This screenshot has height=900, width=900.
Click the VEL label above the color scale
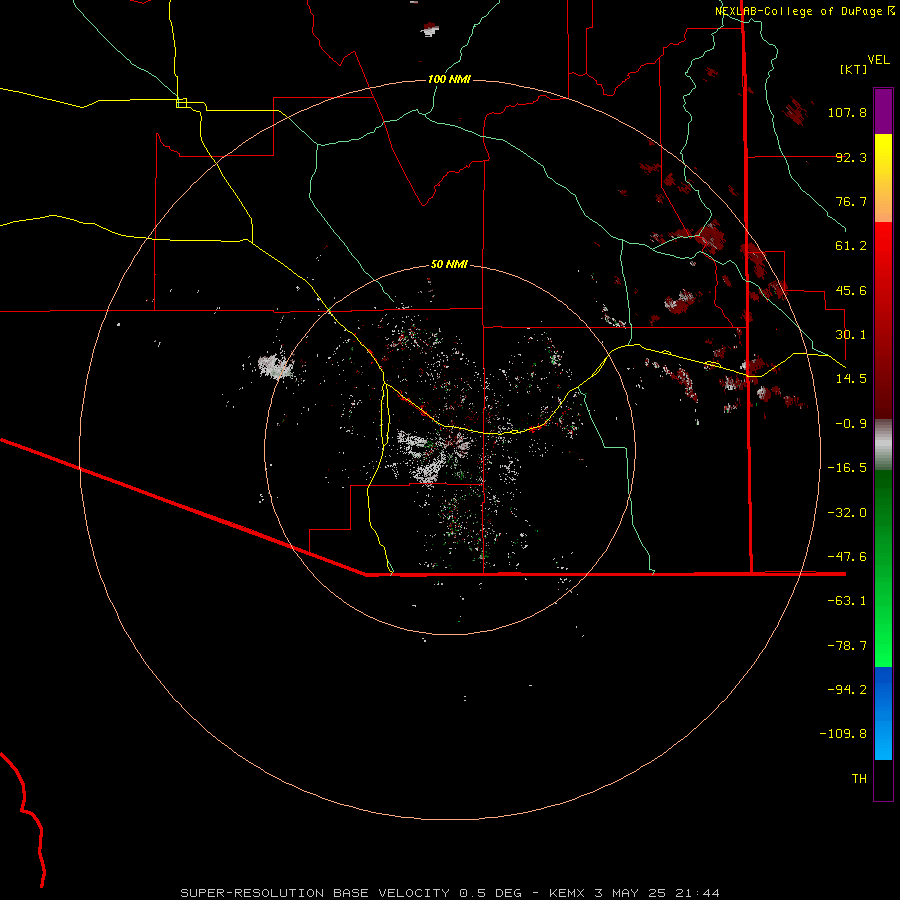(878, 60)
